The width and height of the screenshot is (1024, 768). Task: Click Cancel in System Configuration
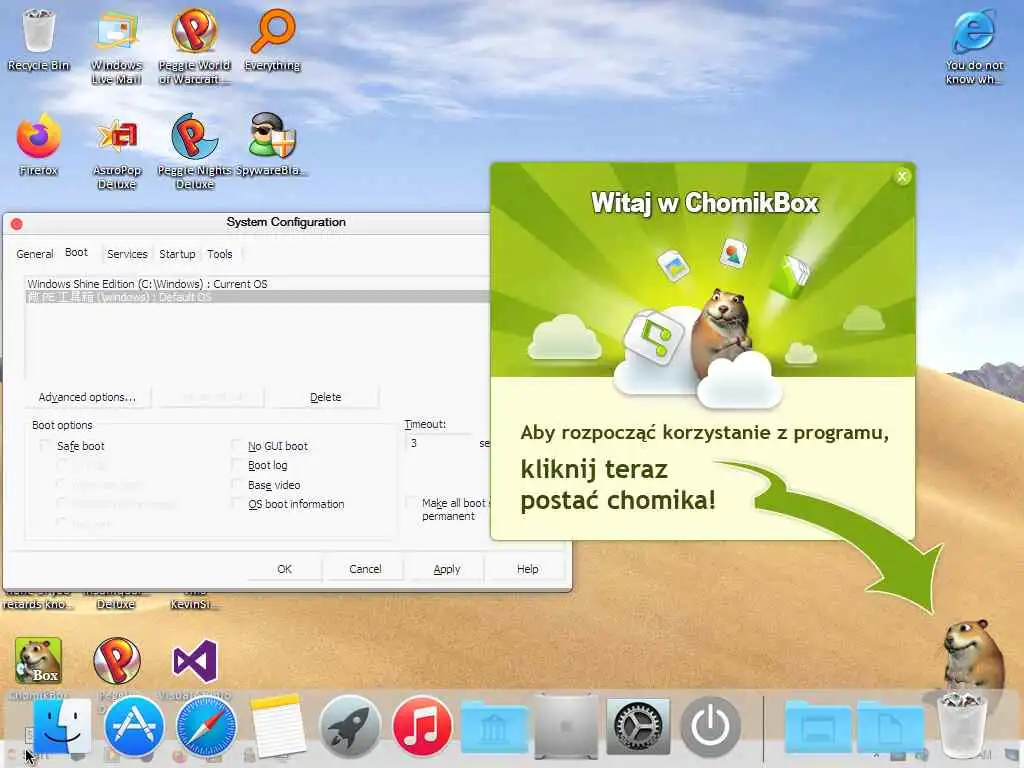click(365, 569)
